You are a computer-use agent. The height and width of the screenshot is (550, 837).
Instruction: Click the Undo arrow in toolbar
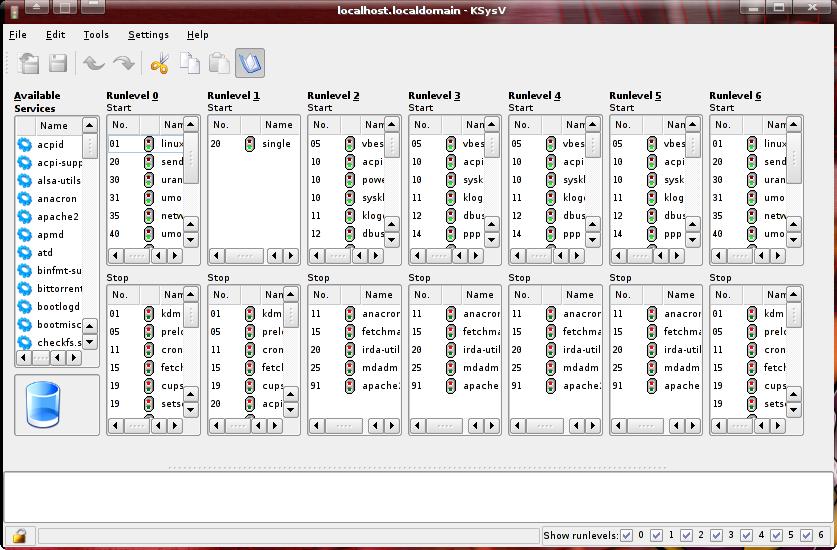pos(94,64)
